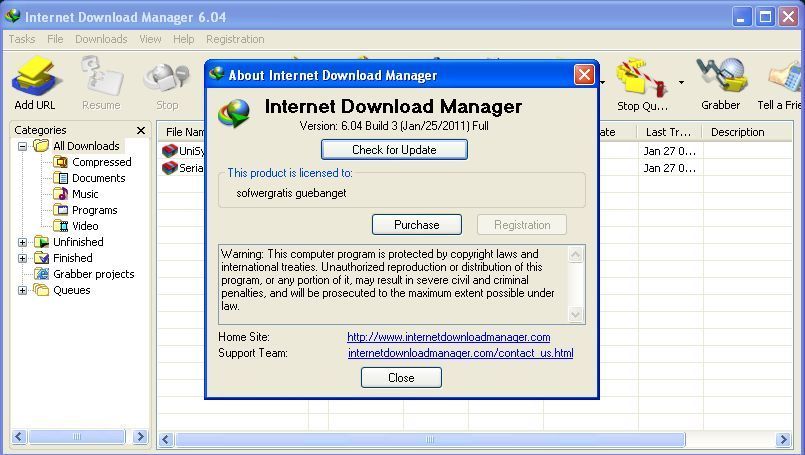
Task: Click download list horizontal scrollbar thumb
Action: pyautogui.click(x=430, y=440)
